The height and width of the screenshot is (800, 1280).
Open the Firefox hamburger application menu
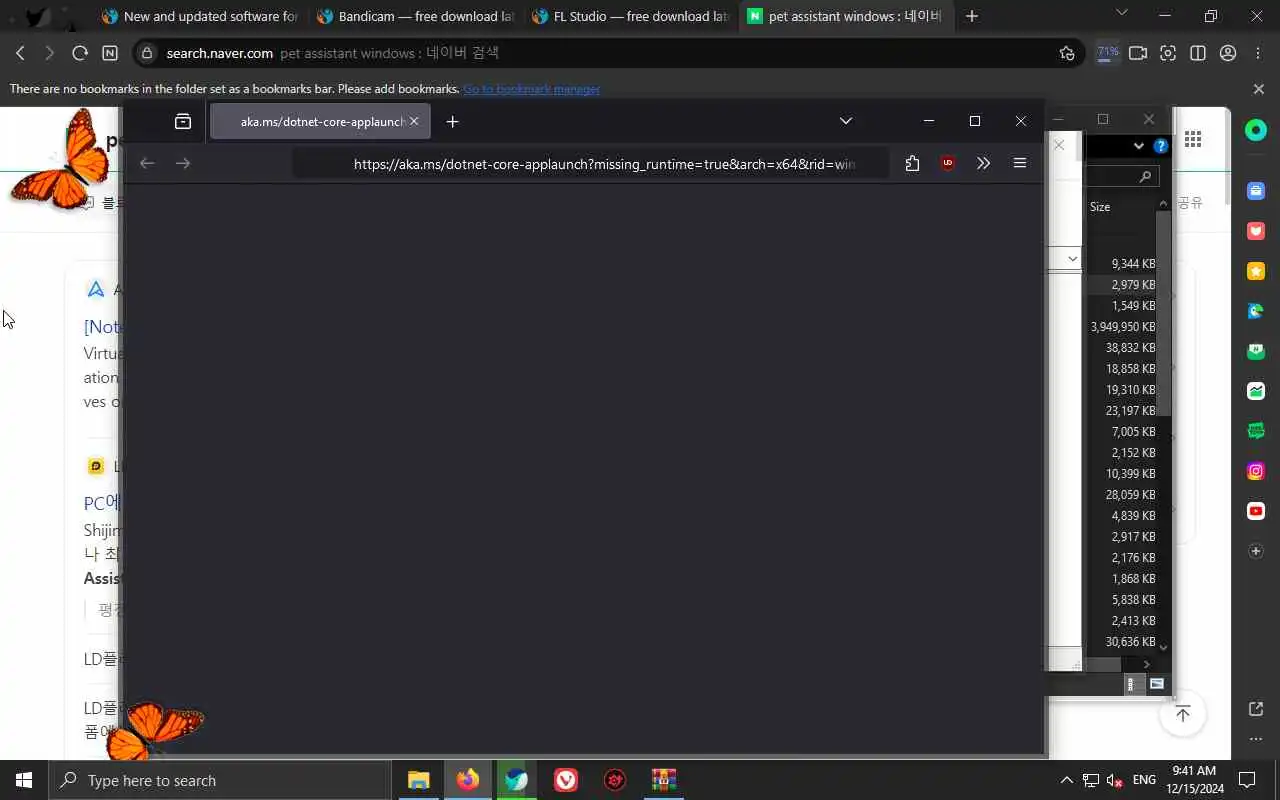pos(1020,163)
